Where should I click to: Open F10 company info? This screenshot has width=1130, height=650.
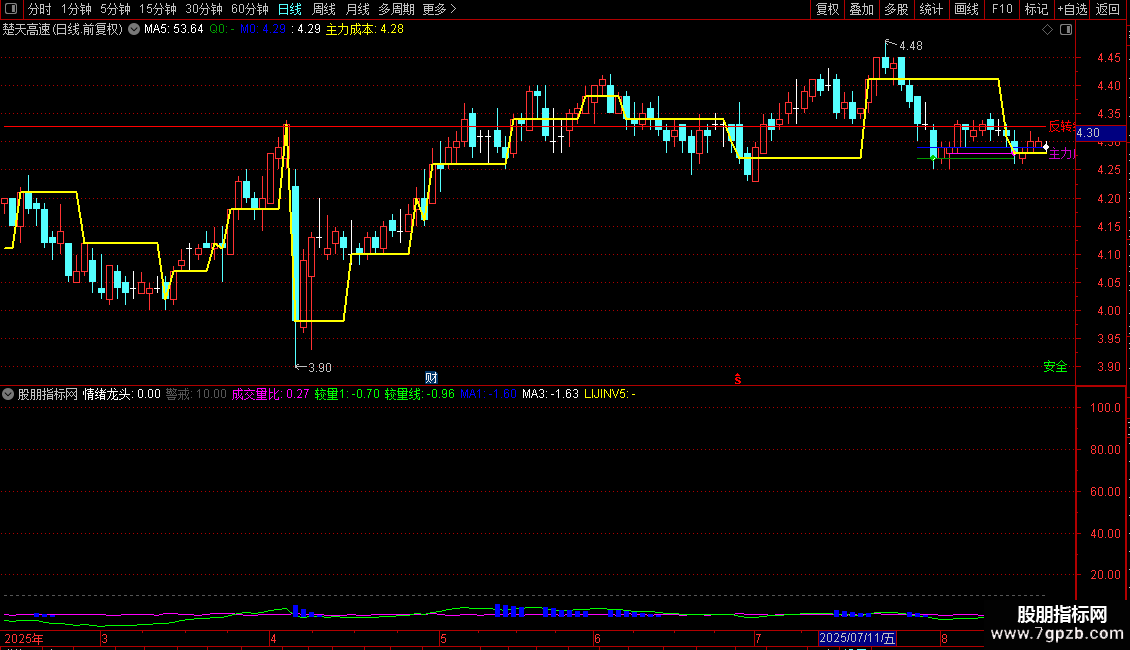point(1002,9)
